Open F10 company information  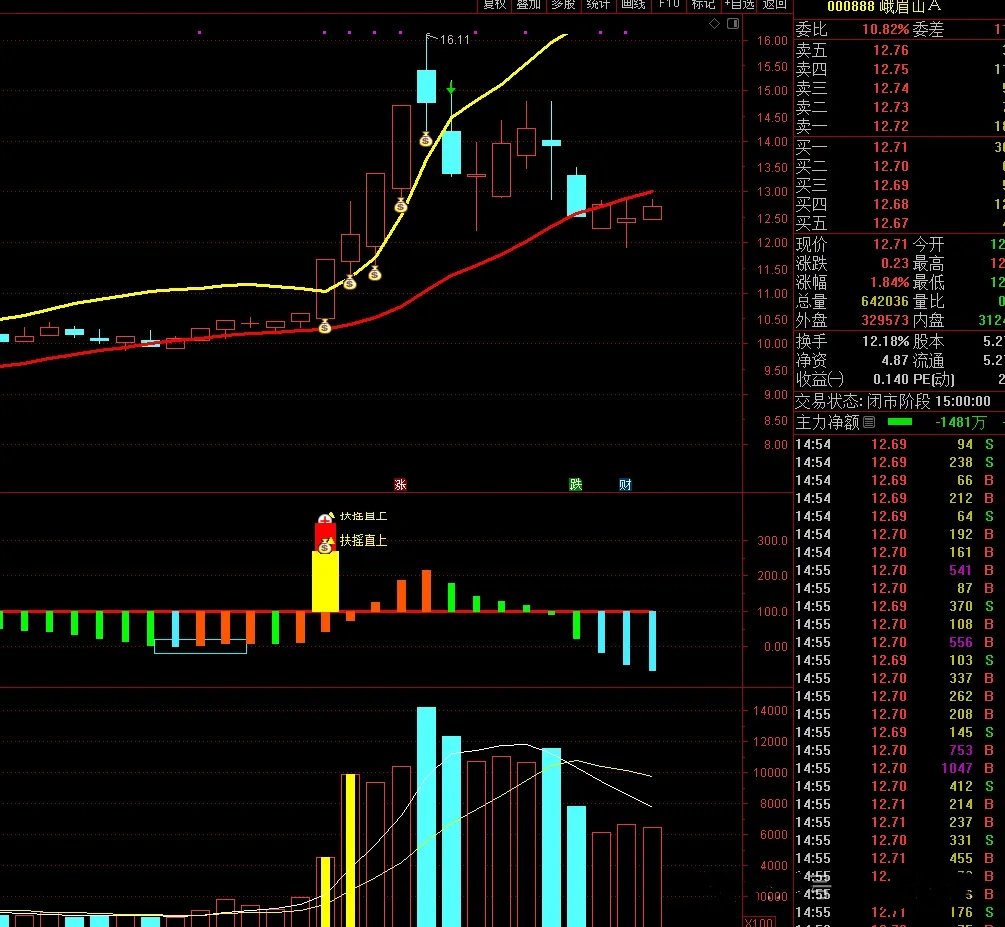pos(668,5)
